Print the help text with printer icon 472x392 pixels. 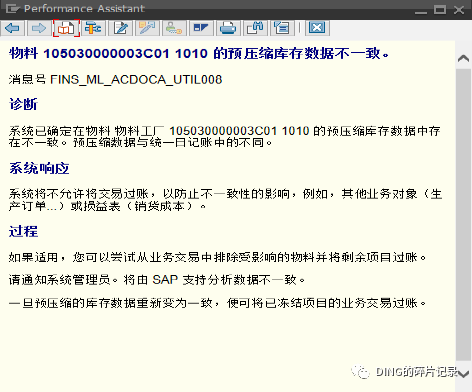pos(228,28)
